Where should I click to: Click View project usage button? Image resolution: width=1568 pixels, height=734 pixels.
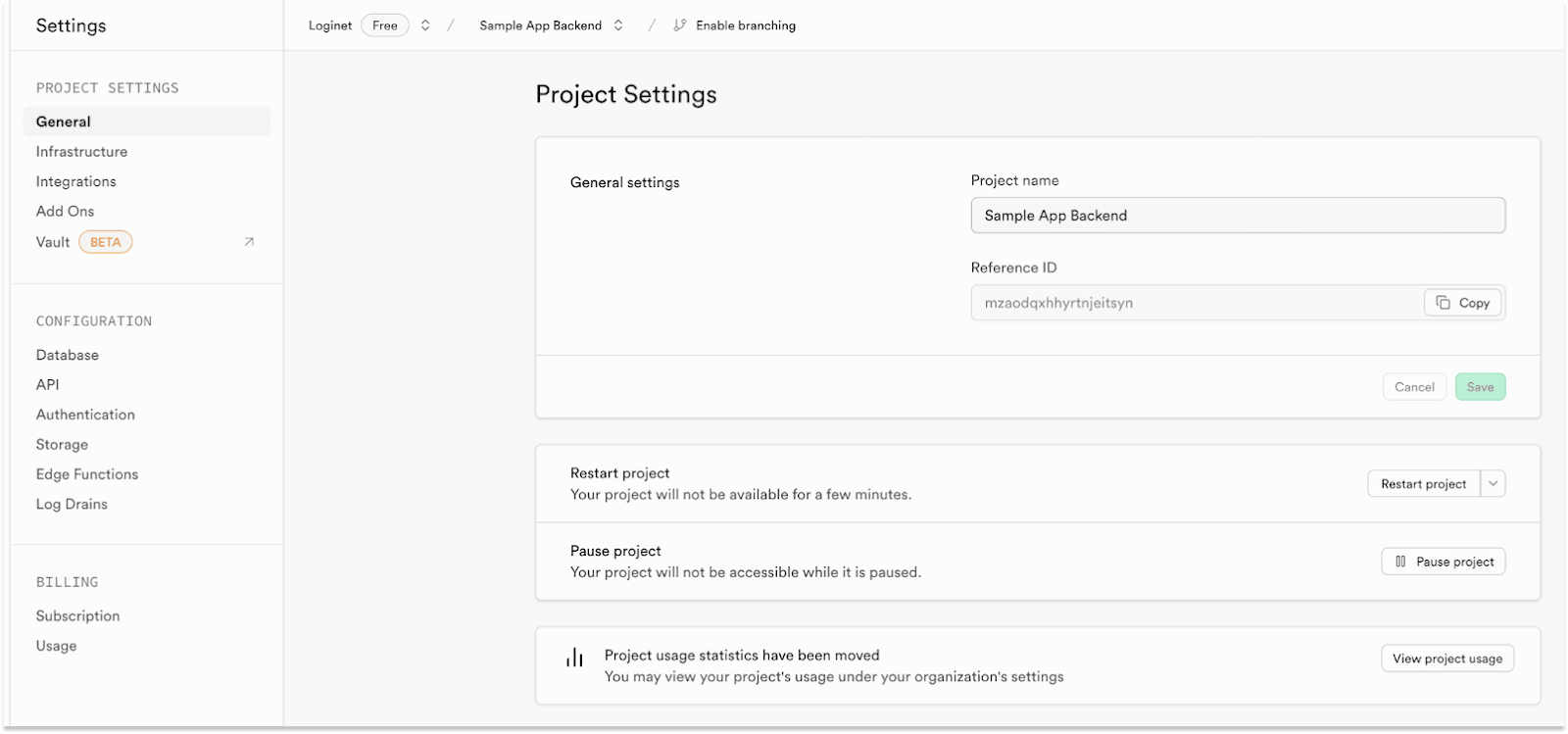click(1447, 659)
